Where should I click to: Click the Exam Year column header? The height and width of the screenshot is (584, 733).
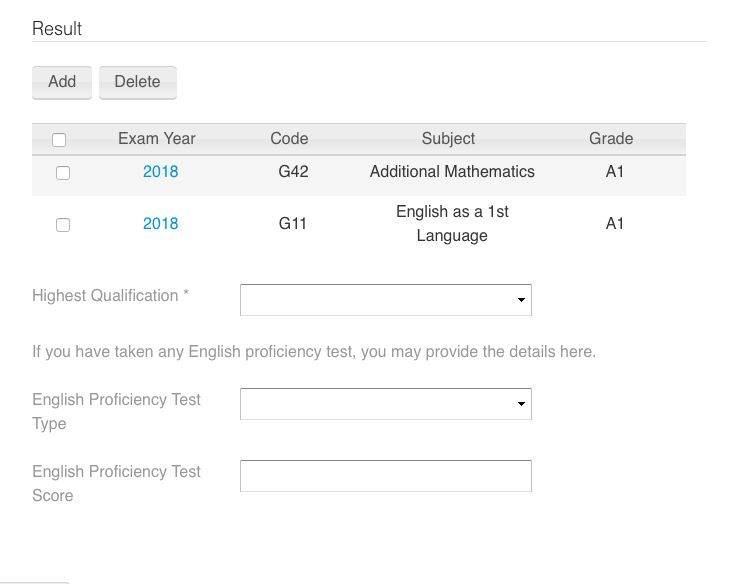coord(157,139)
